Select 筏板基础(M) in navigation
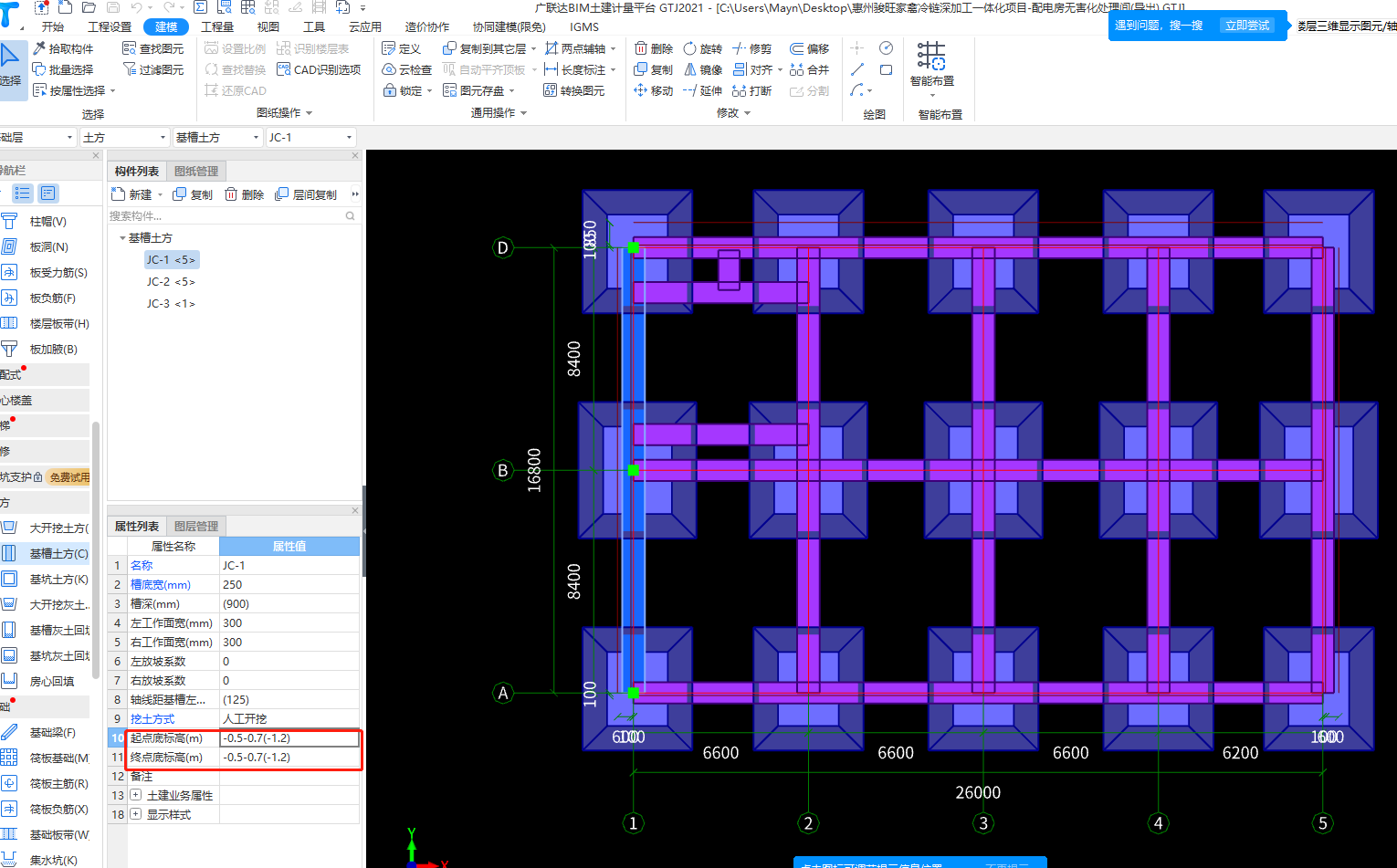This screenshot has width=1397, height=868. coord(58,758)
